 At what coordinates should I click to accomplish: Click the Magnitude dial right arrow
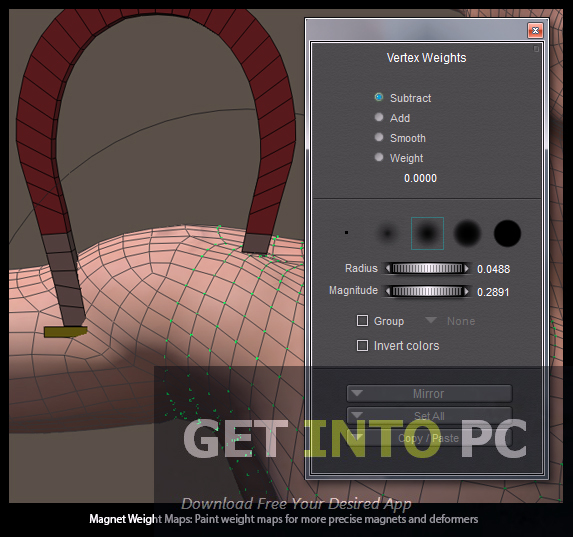[467, 291]
